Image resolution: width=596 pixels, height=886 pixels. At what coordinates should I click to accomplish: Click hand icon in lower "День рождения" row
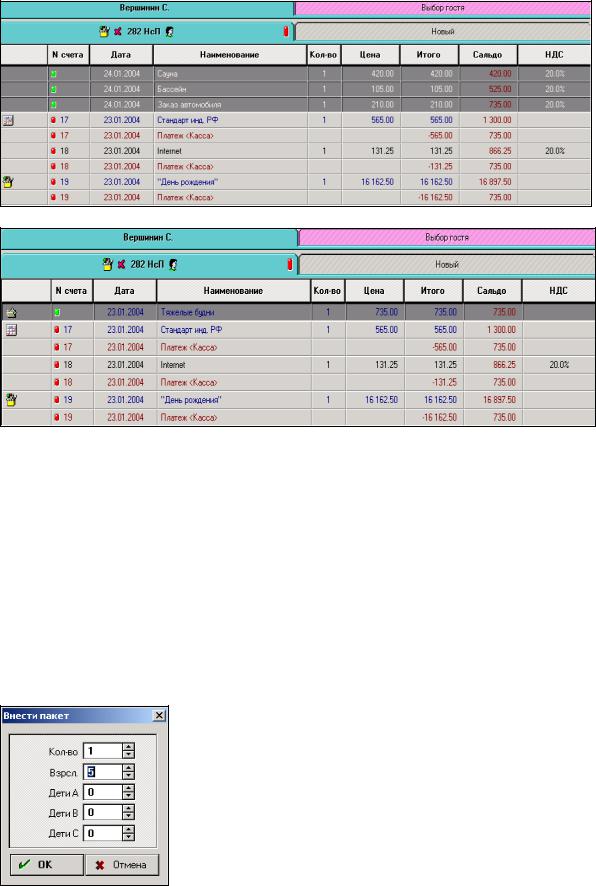[11, 400]
